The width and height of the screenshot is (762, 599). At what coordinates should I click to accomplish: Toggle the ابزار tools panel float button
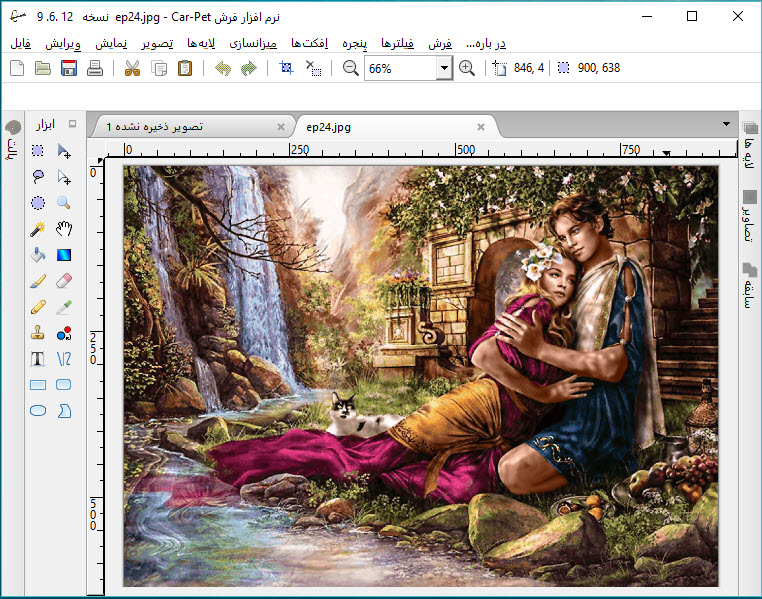(x=72, y=124)
